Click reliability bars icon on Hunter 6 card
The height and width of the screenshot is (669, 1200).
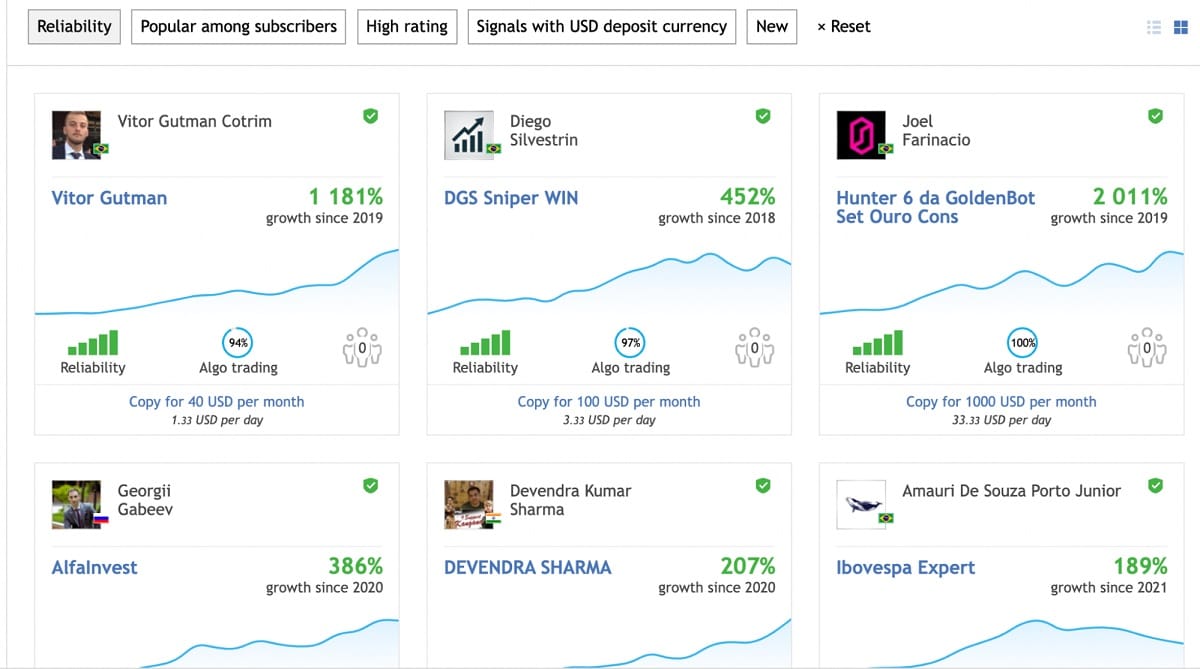pyautogui.click(x=877, y=343)
